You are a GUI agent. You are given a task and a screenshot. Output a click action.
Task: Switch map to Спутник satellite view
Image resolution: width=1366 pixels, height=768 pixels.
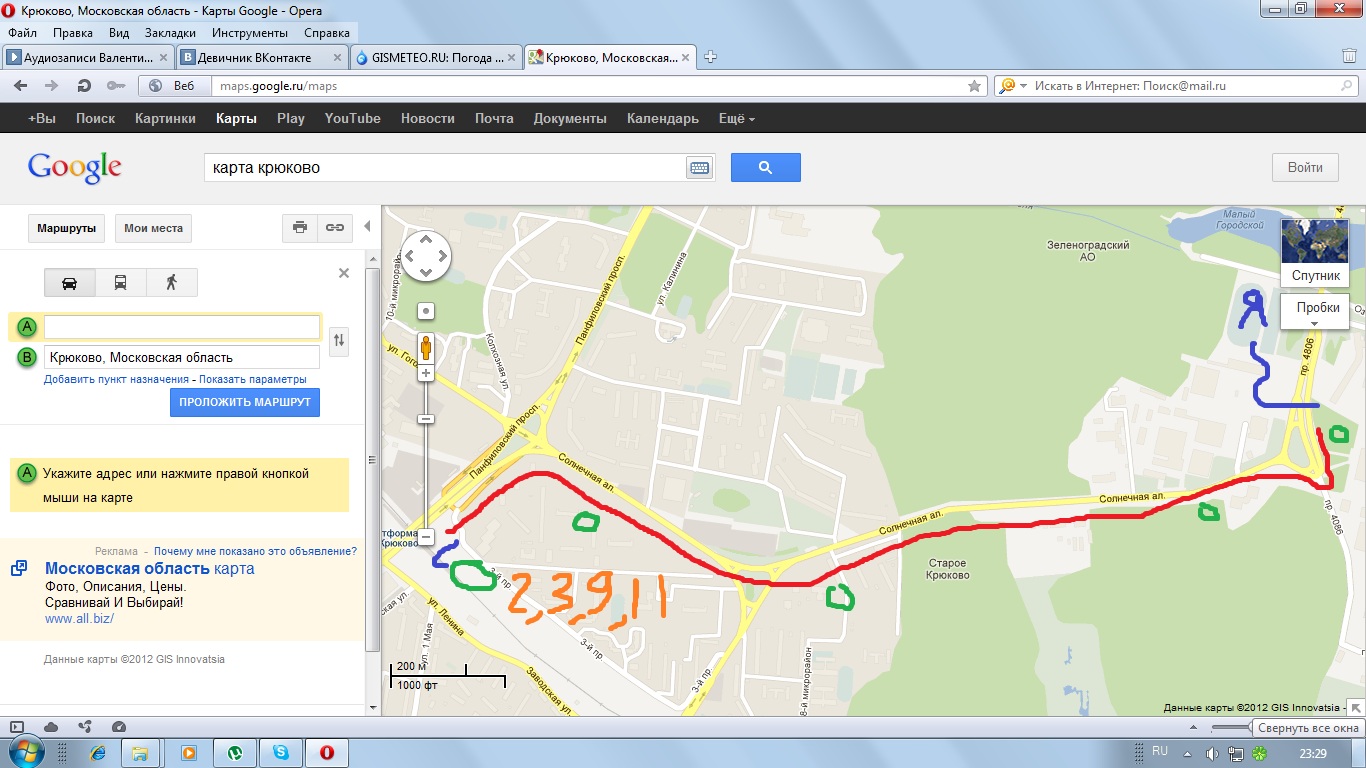[1315, 253]
